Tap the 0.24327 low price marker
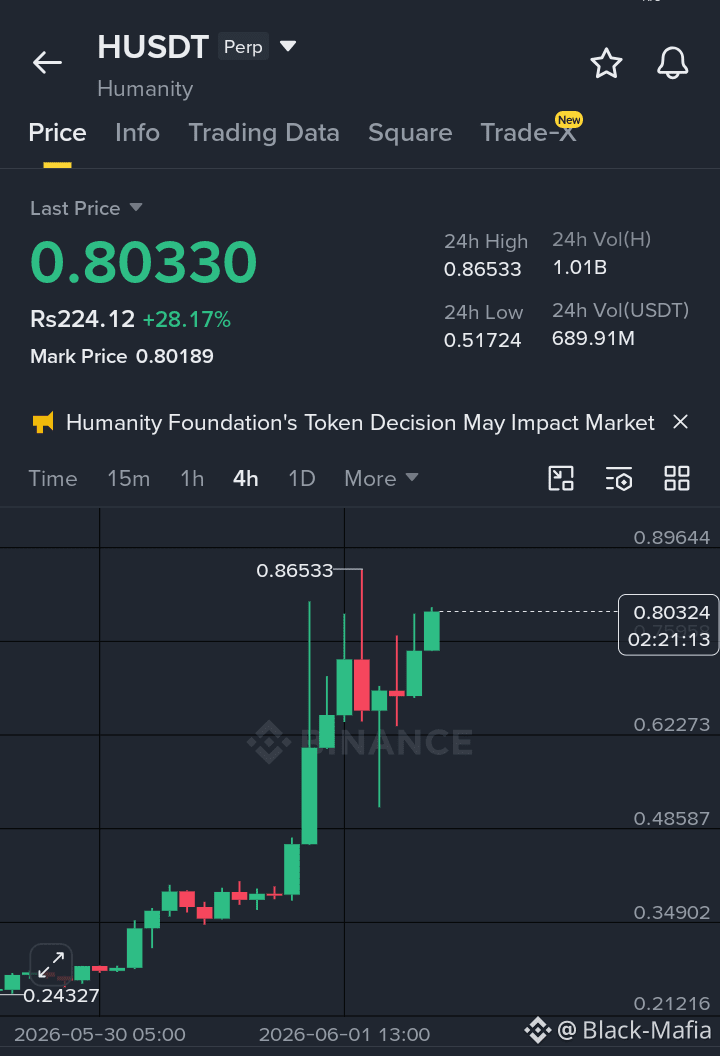 tap(61, 995)
